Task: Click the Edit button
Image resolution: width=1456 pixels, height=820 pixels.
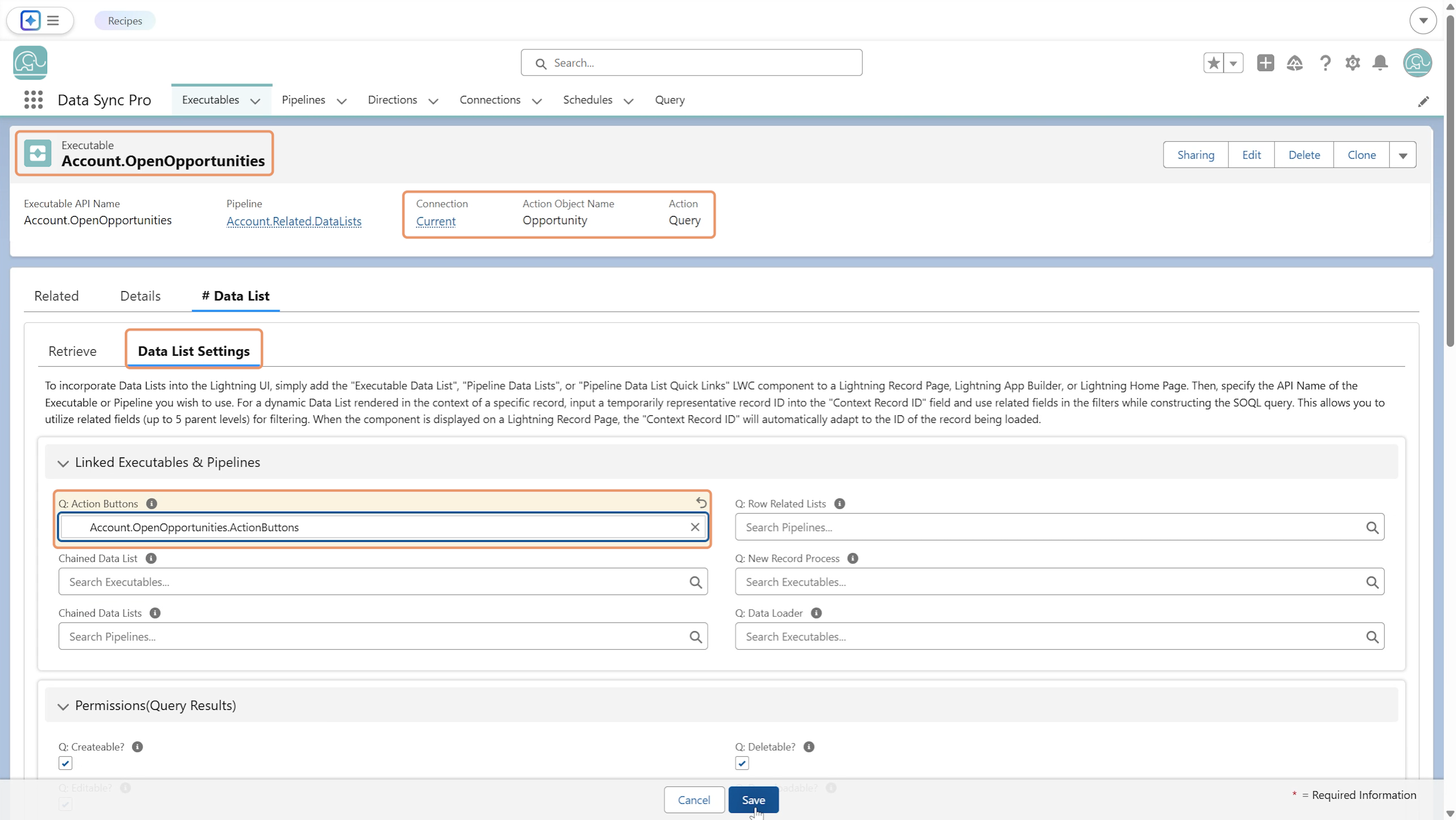Action: [1251, 155]
